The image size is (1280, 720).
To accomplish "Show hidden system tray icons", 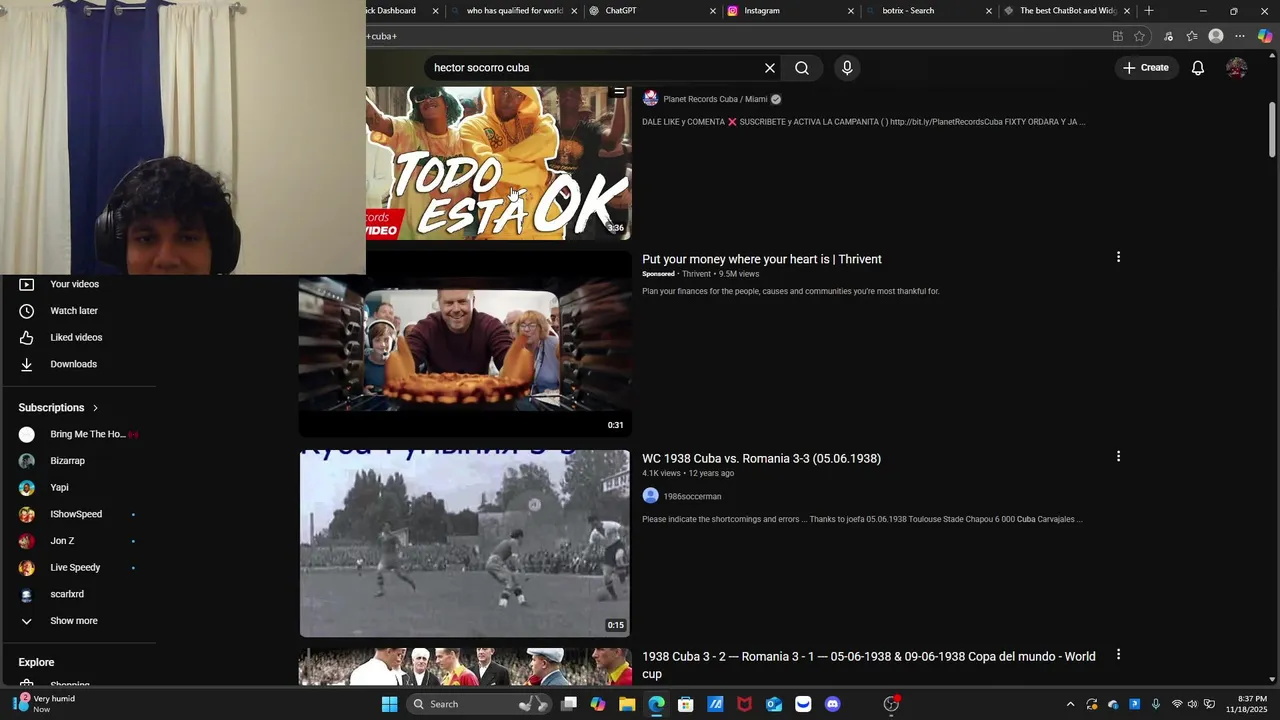I will 1070,704.
